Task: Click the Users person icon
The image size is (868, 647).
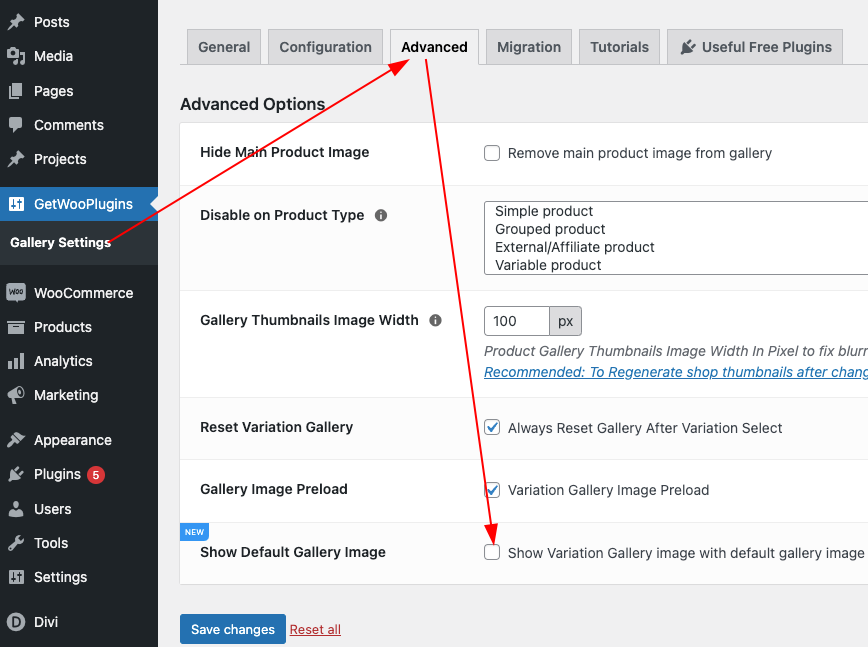Action: click(16, 509)
